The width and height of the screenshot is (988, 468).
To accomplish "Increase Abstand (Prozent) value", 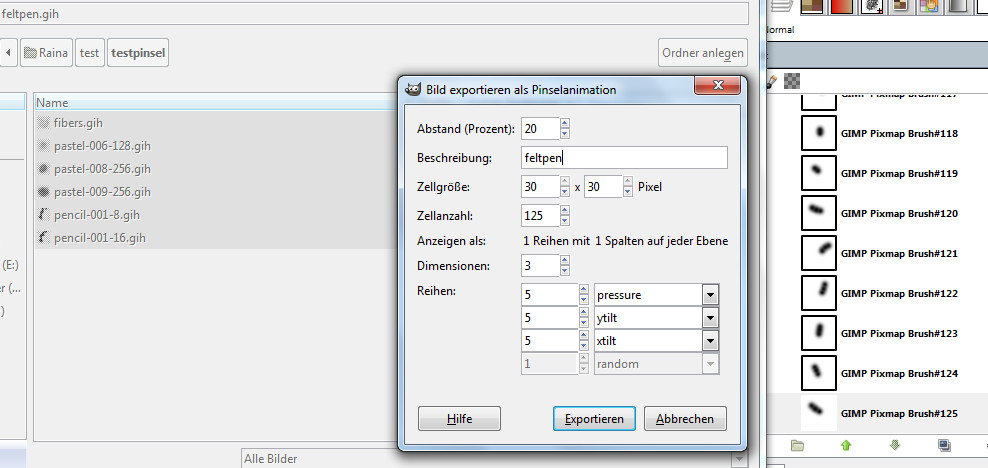I will [565, 123].
